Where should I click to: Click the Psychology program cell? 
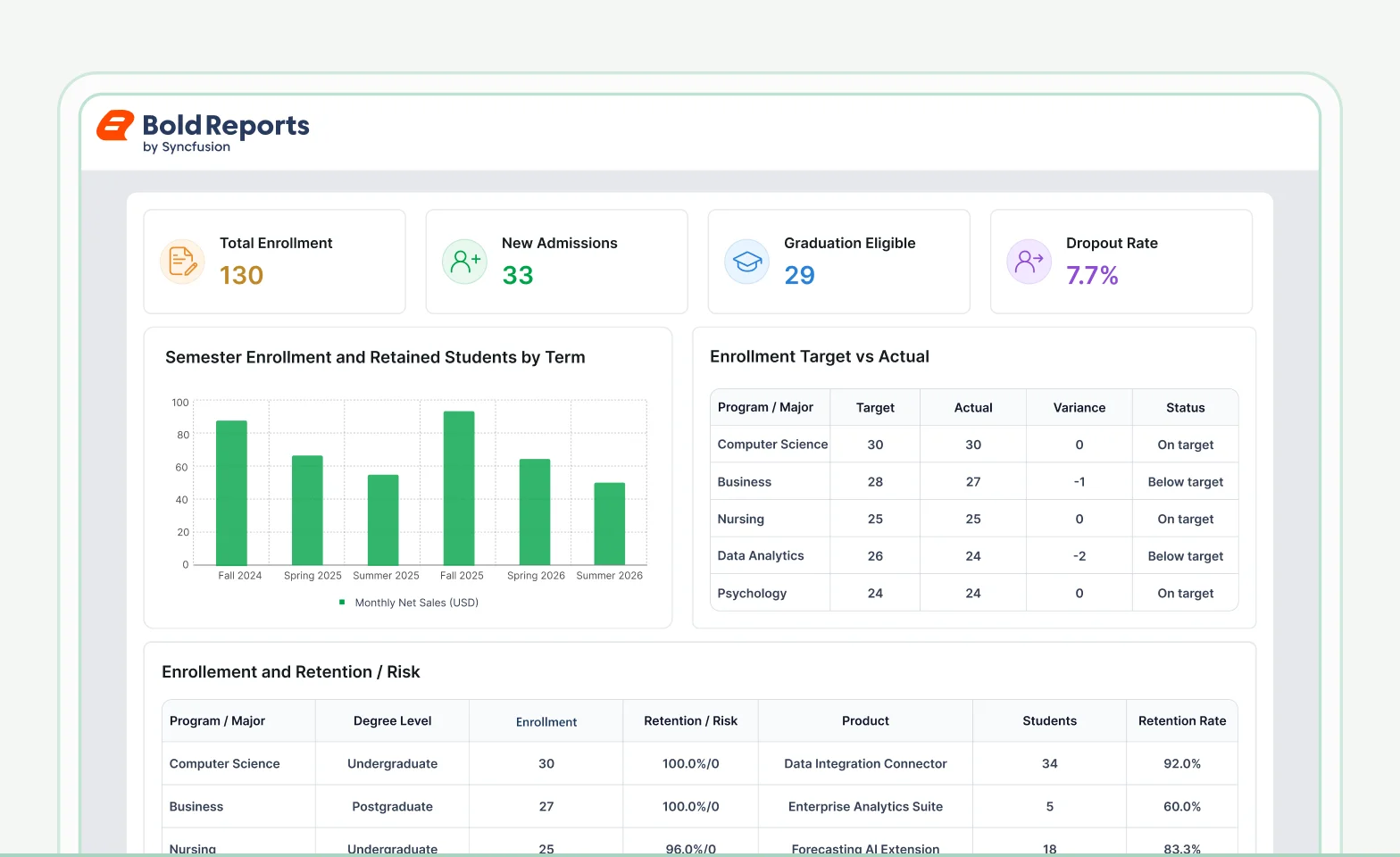(771, 593)
